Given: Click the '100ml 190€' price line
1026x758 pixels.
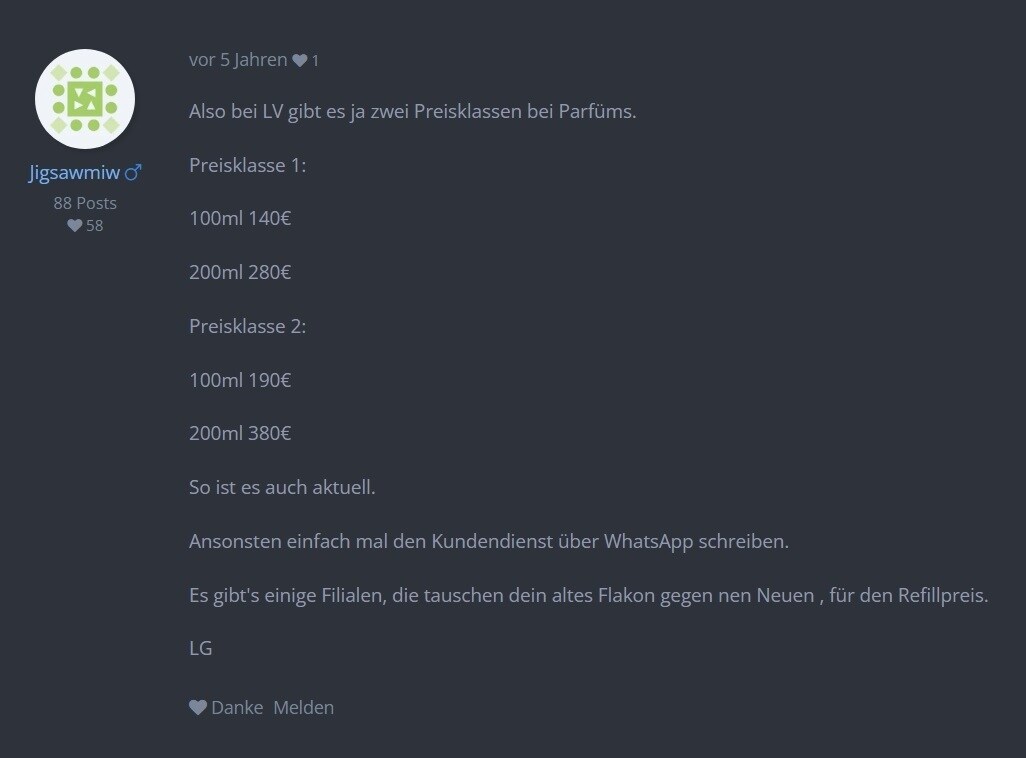Looking at the screenshot, I should [x=240, y=380].
